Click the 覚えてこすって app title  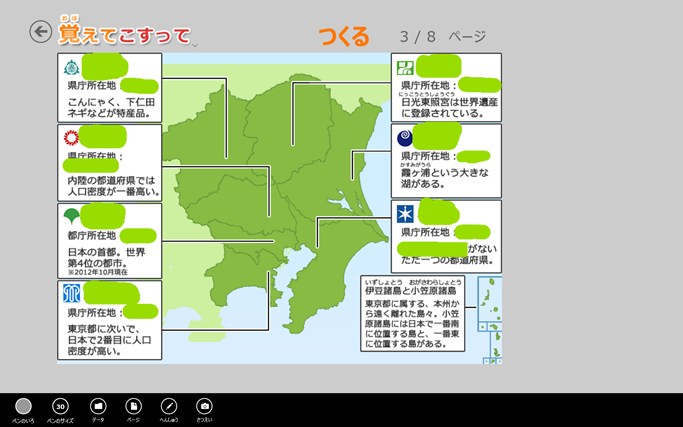click(124, 35)
